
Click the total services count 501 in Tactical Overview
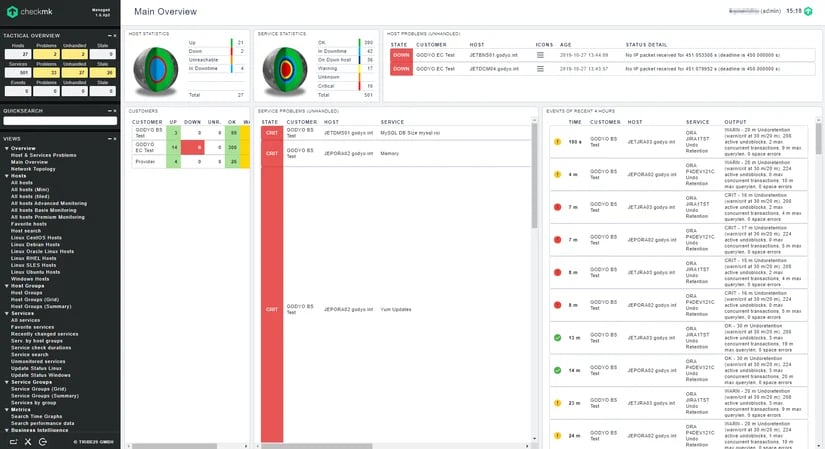point(18,73)
